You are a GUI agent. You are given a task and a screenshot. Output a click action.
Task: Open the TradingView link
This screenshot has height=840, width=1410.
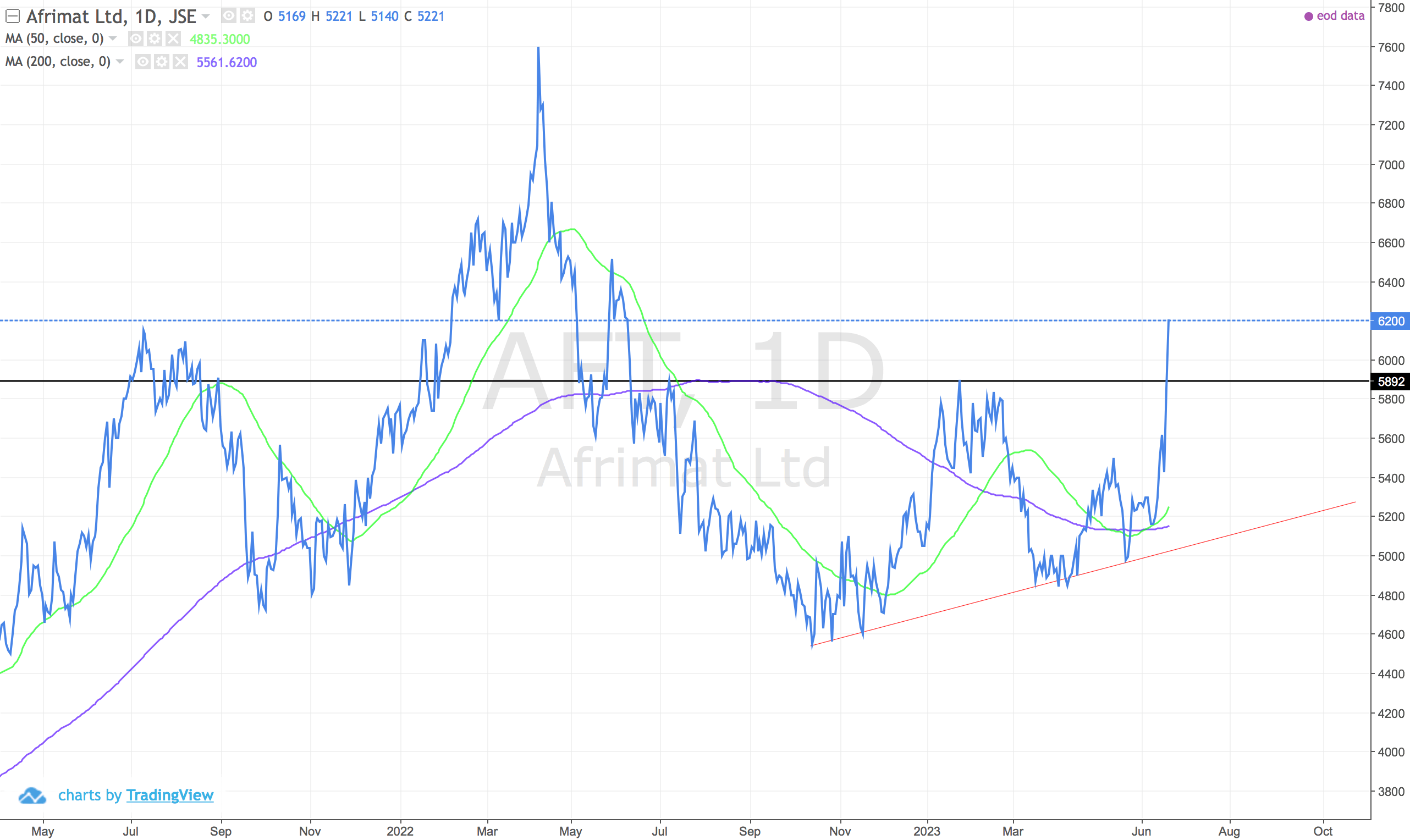(170, 795)
